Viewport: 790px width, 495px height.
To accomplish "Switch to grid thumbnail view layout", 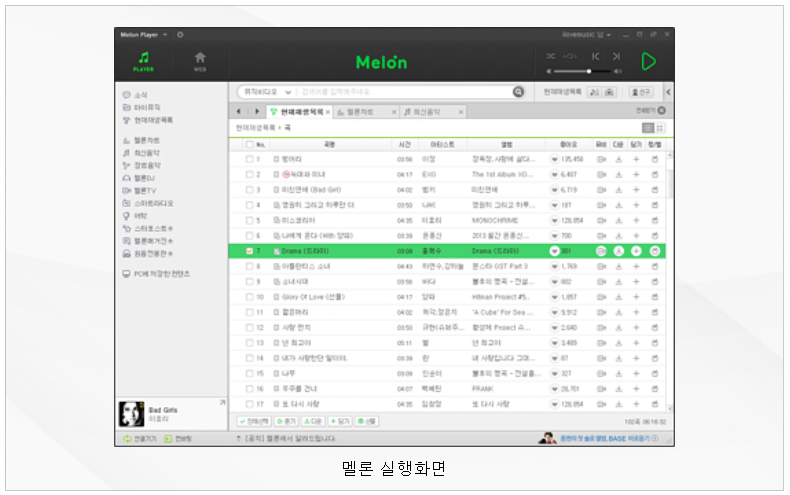I will (660, 128).
